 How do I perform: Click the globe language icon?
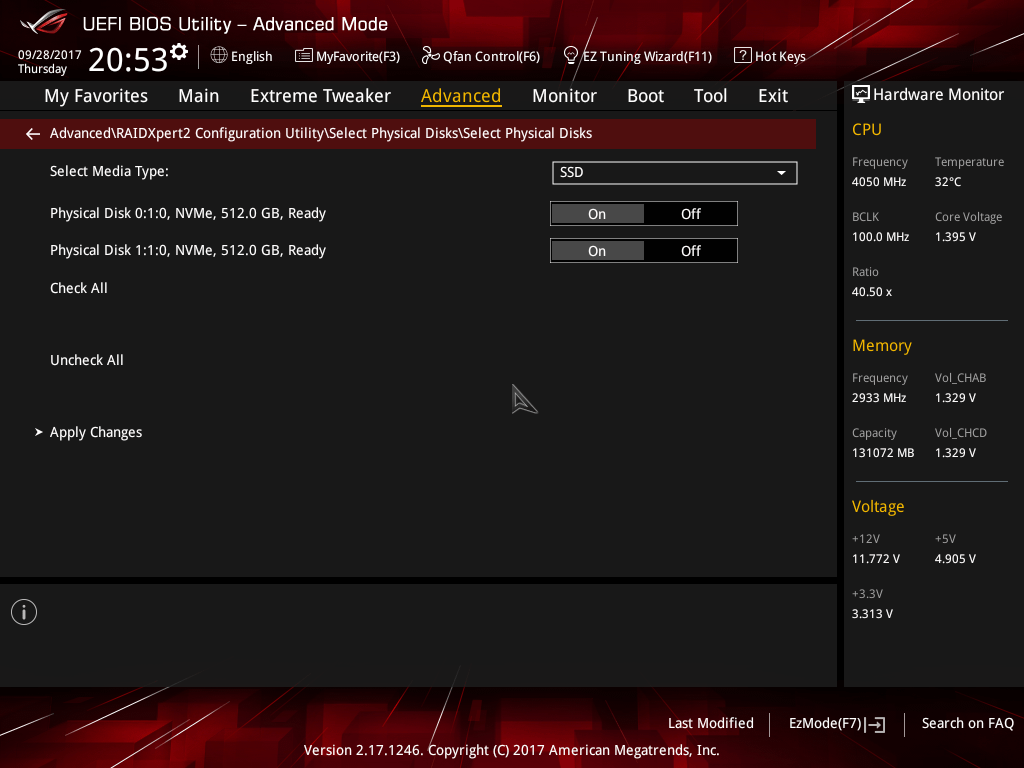click(219, 56)
